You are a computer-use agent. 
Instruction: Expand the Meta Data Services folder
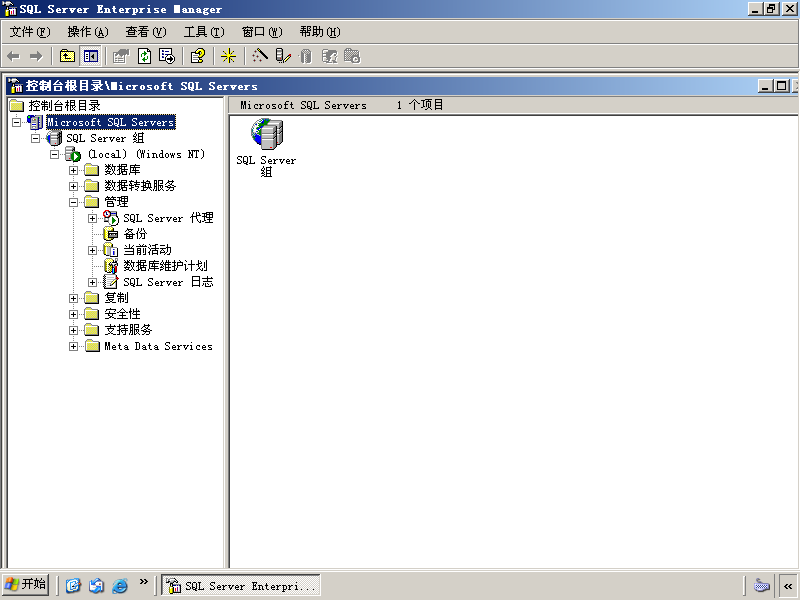[x=73, y=347]
